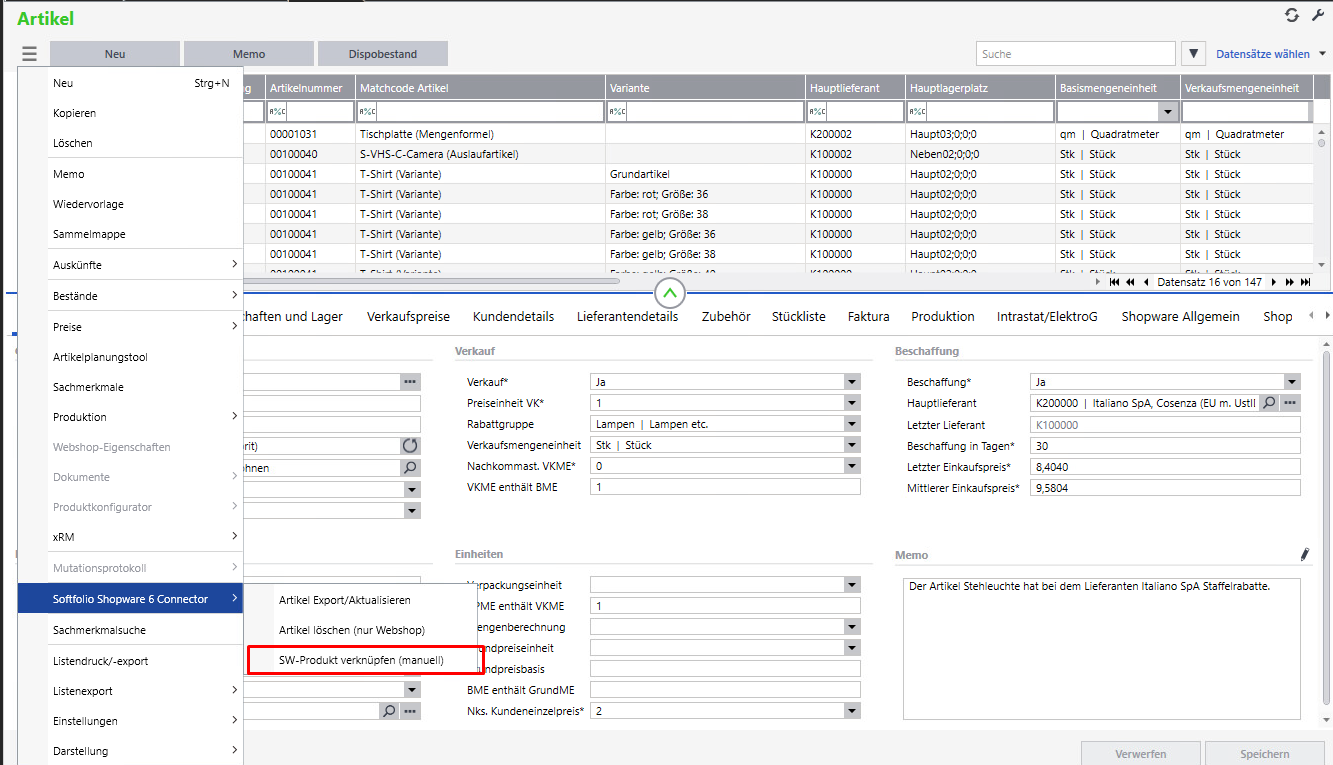The width and height of the screenshot is (1333, 765).
Task: Click the filter funnel icon beside search
Action: [x=1193, y=54]
